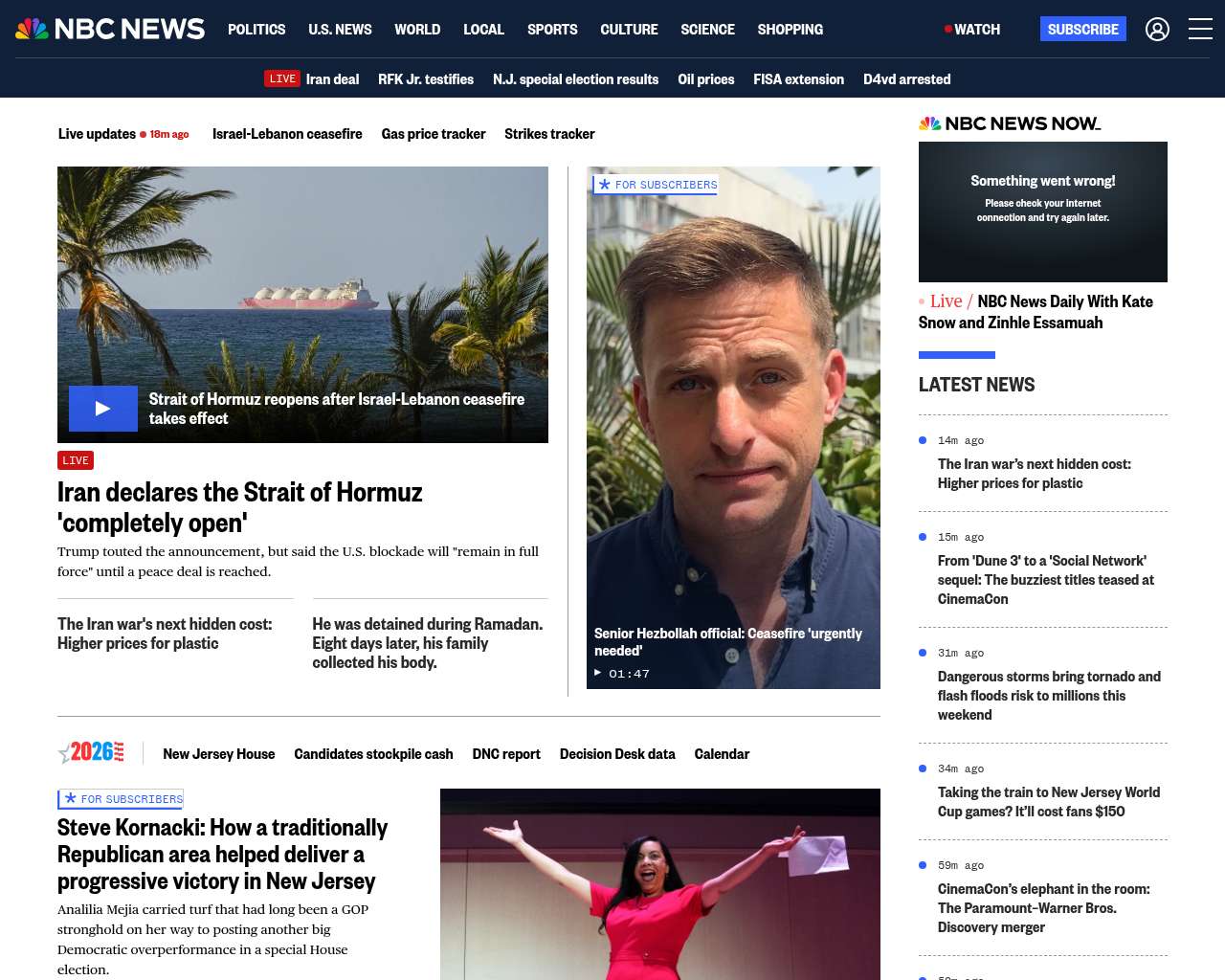
Task: Click the For Subscribers badge on Hezbollah video
Action: (x=657, y=185)
